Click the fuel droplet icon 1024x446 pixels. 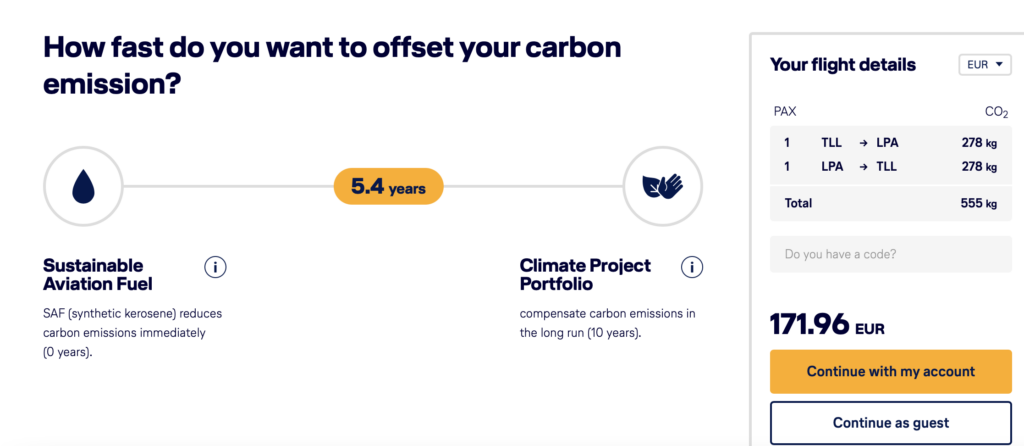pyautogui.click(x=83, y=186)
